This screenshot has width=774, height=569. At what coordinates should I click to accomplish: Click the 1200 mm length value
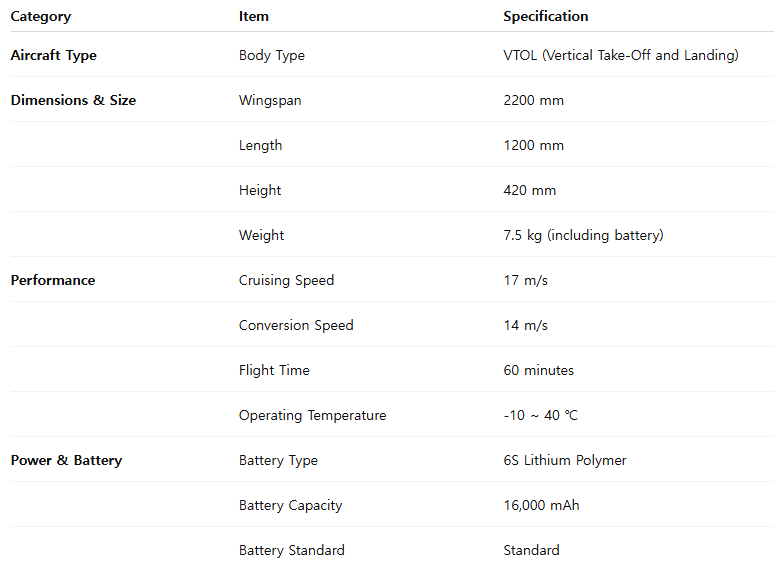tap(534, 145)
